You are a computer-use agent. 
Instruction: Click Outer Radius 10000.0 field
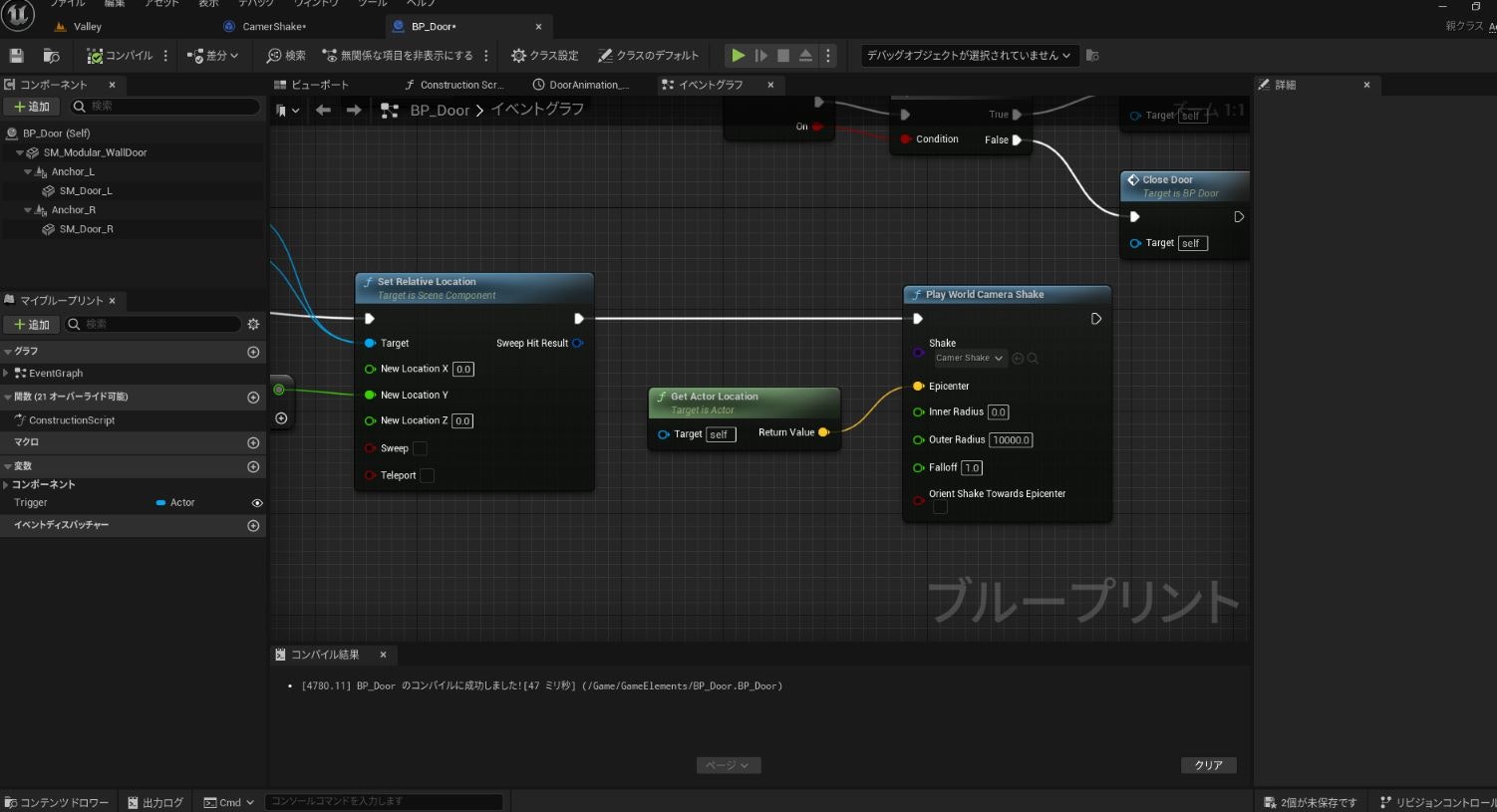coord(1011,440)
